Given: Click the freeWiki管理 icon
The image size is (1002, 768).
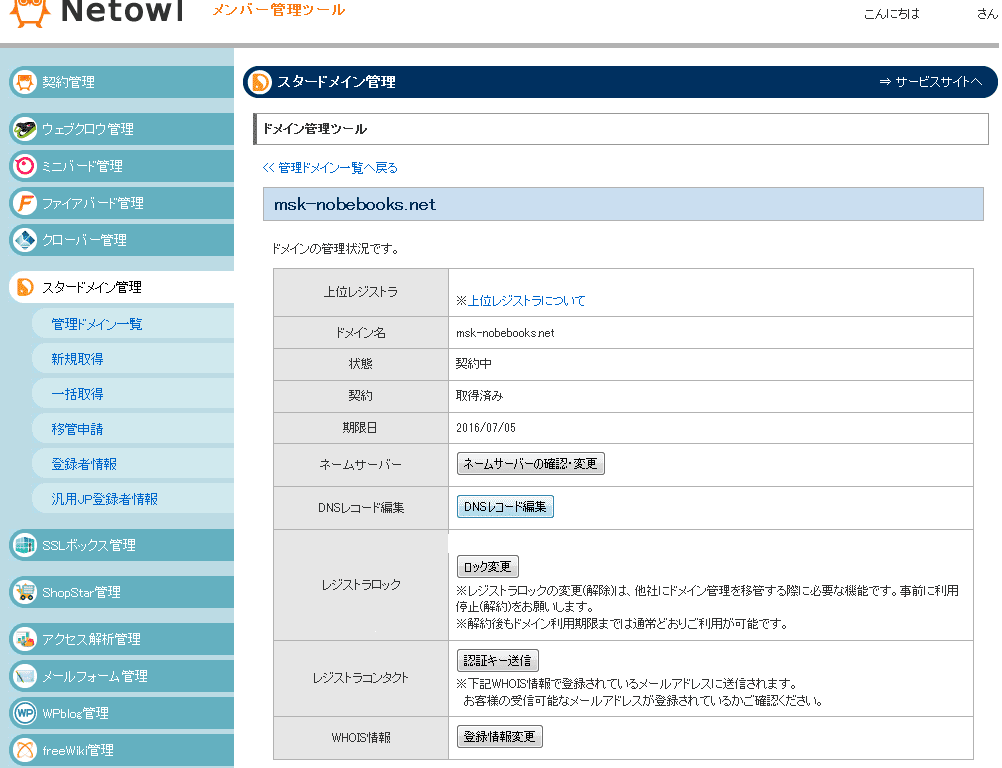Looking at the screenshot, I should [25, 750].
